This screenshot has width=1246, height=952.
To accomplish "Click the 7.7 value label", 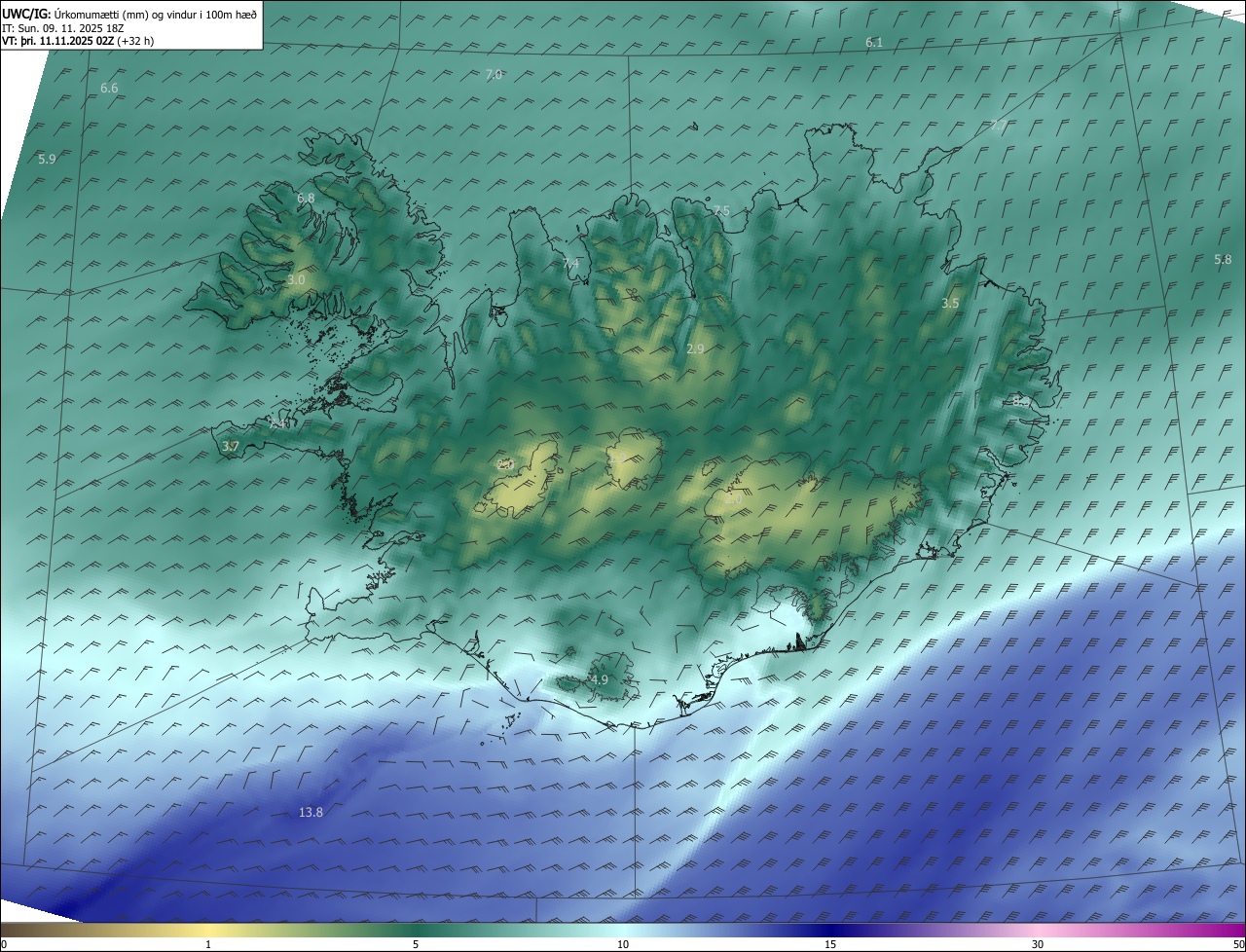I will (999, 126).
